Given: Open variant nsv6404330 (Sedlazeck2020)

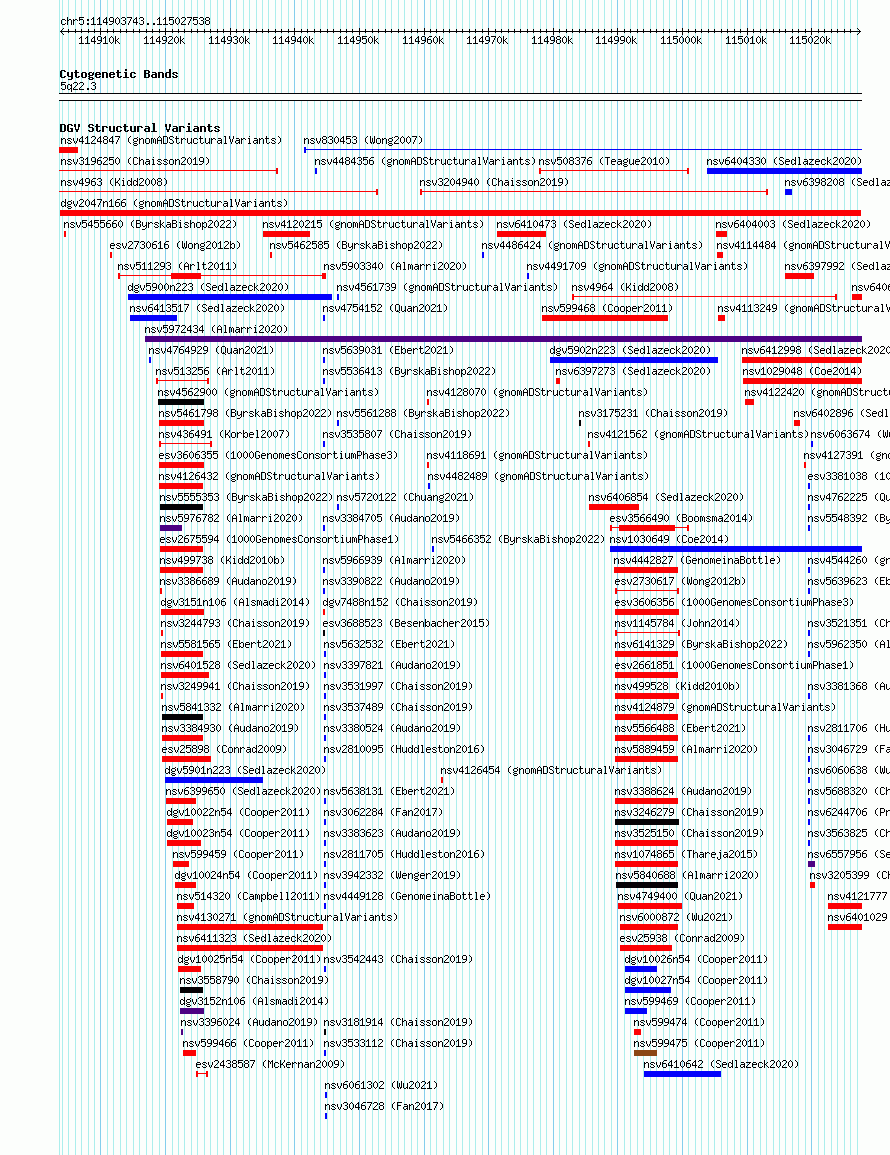Looking at the screenshot, I should coord(784,161).
